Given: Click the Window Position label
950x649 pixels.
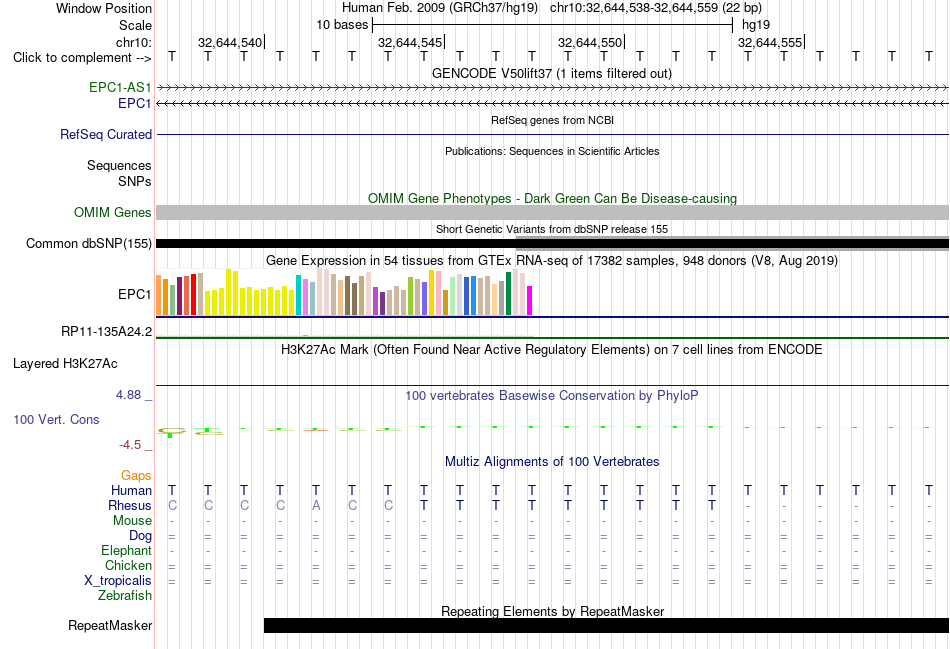Looking at the screenshot, I should coord(104,8).
